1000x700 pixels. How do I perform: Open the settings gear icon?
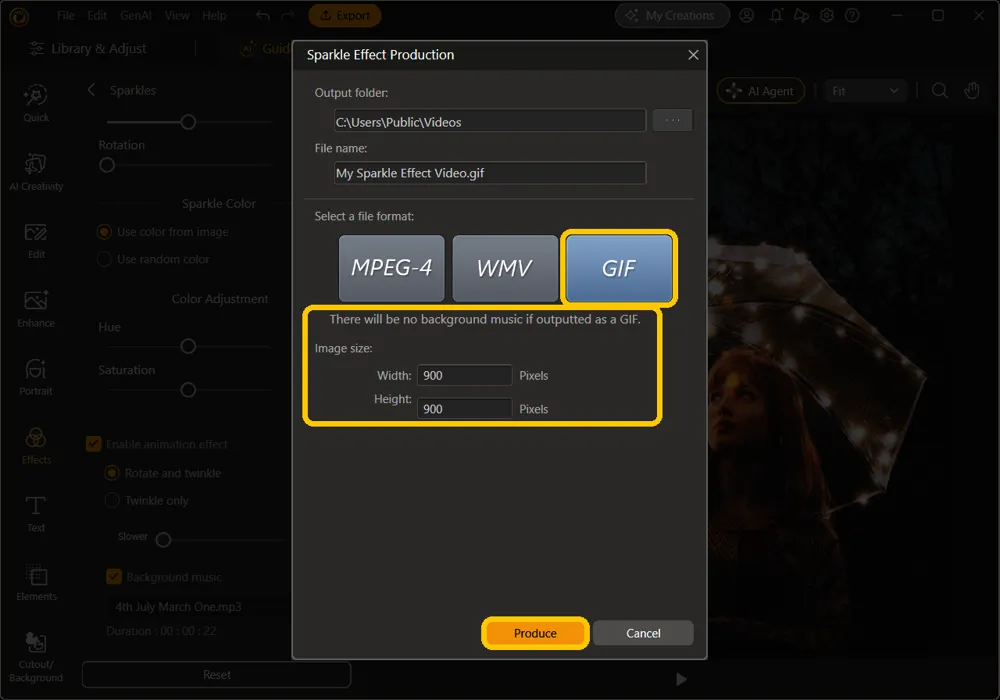[x=827, y=15]
